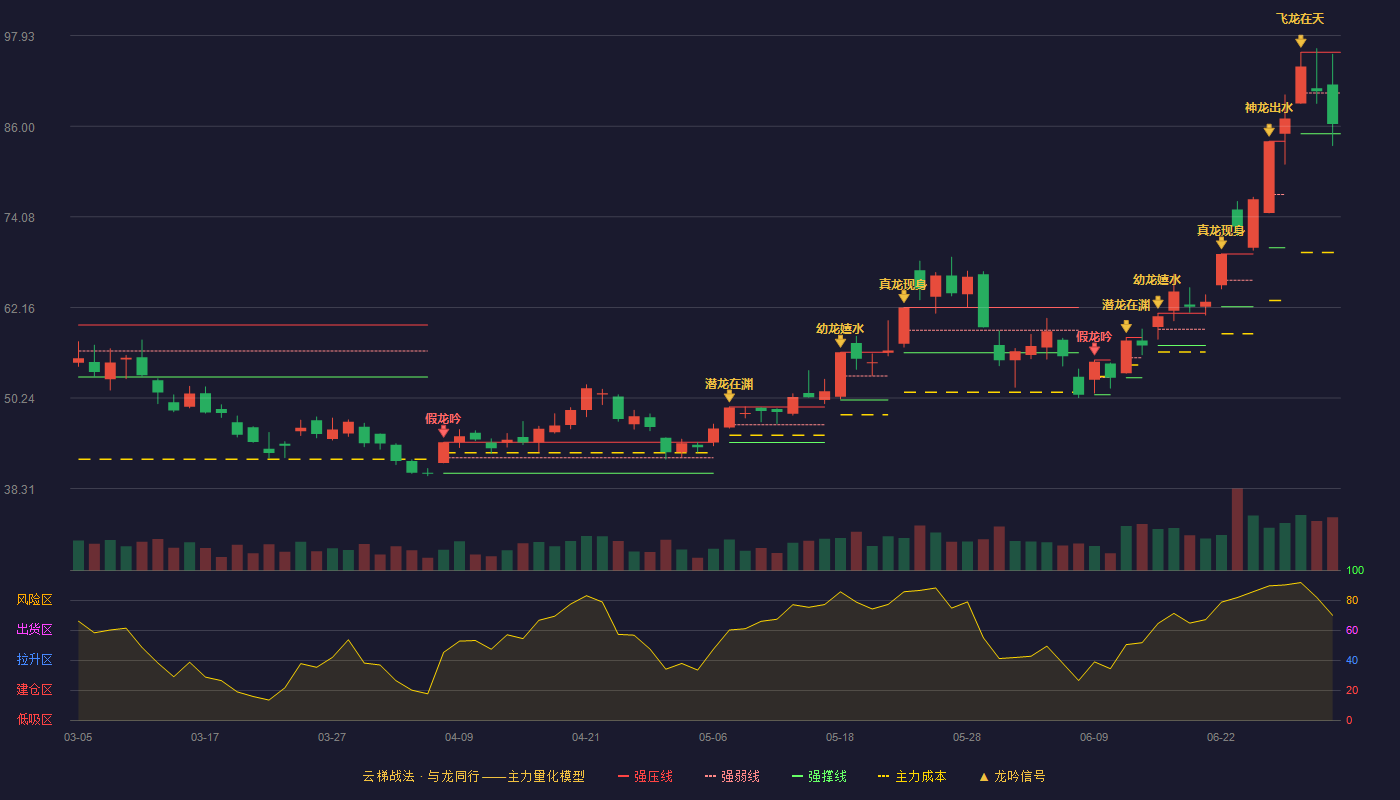Click the 100 indicator scale label

pyautogui.click(x=1355, y=570)
